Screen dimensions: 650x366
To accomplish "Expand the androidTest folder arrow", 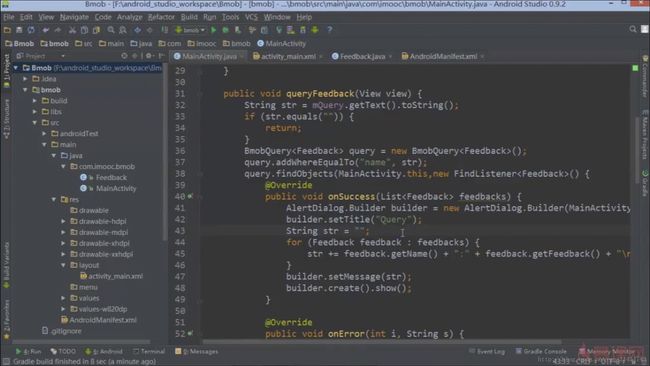I will click(x=45, y=133).
